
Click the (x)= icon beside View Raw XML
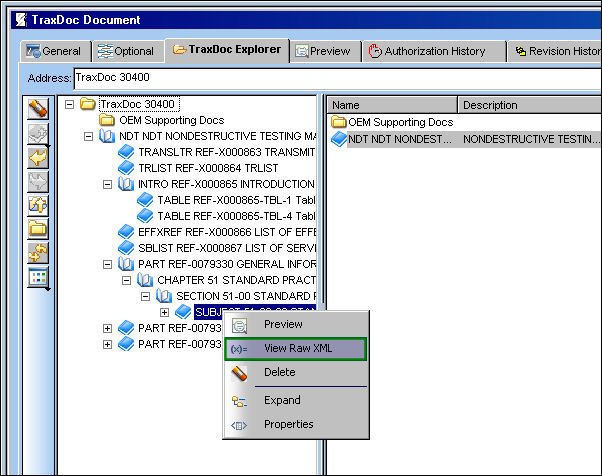pyautogui.click(x=239, y=349)
